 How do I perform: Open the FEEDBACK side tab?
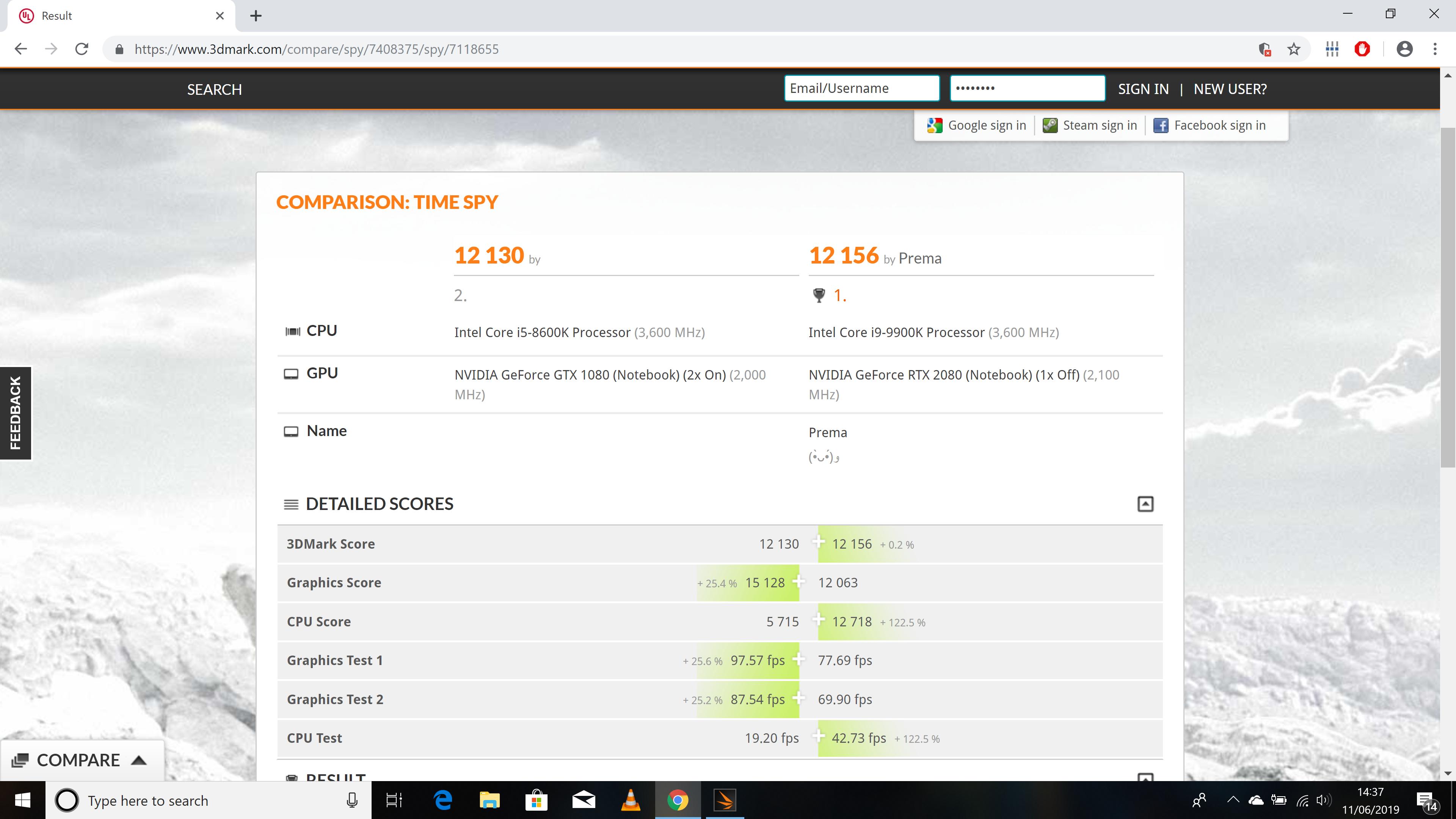[x=15, y=413]
